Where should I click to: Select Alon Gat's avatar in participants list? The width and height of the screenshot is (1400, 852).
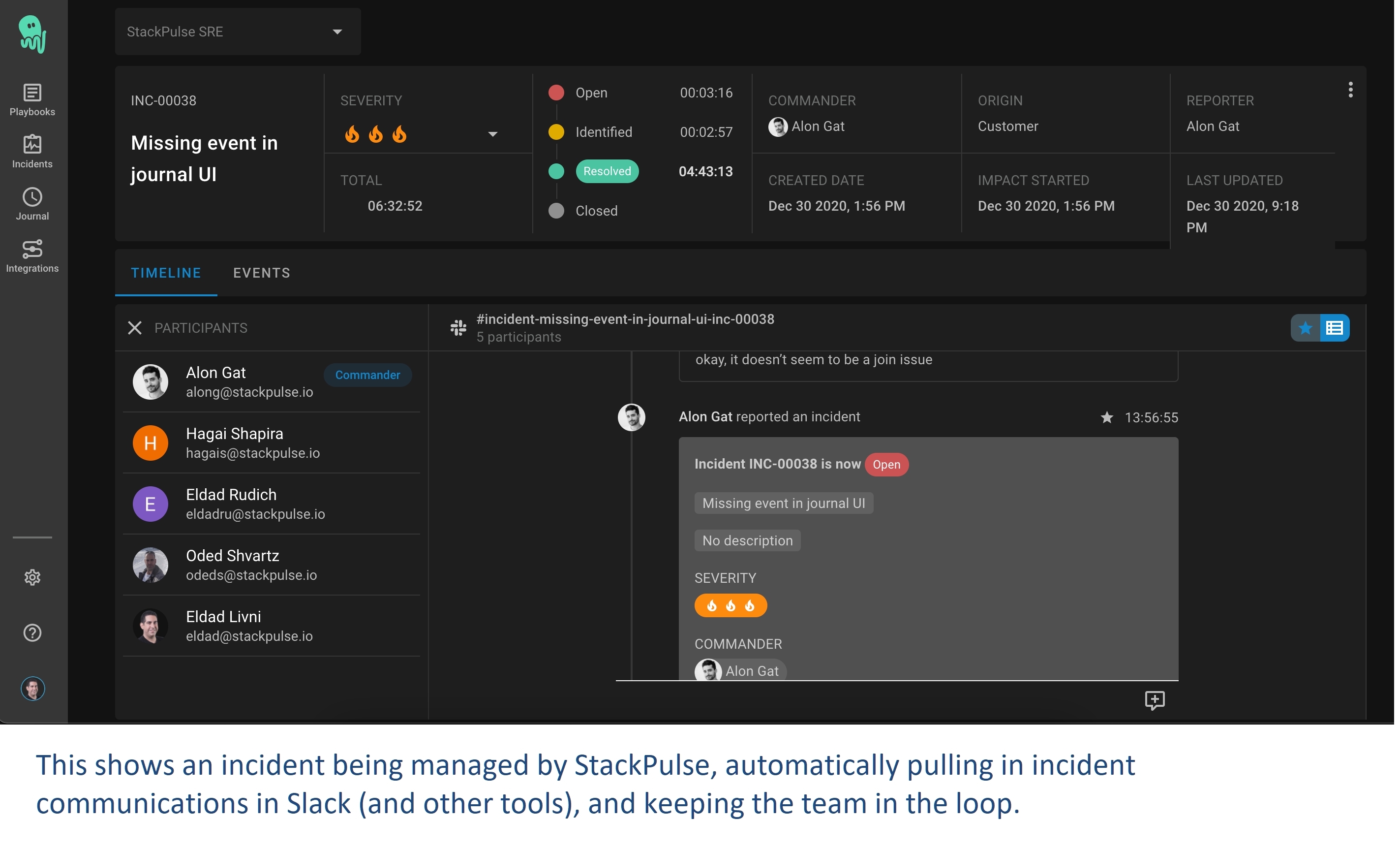tap(151, 382)
